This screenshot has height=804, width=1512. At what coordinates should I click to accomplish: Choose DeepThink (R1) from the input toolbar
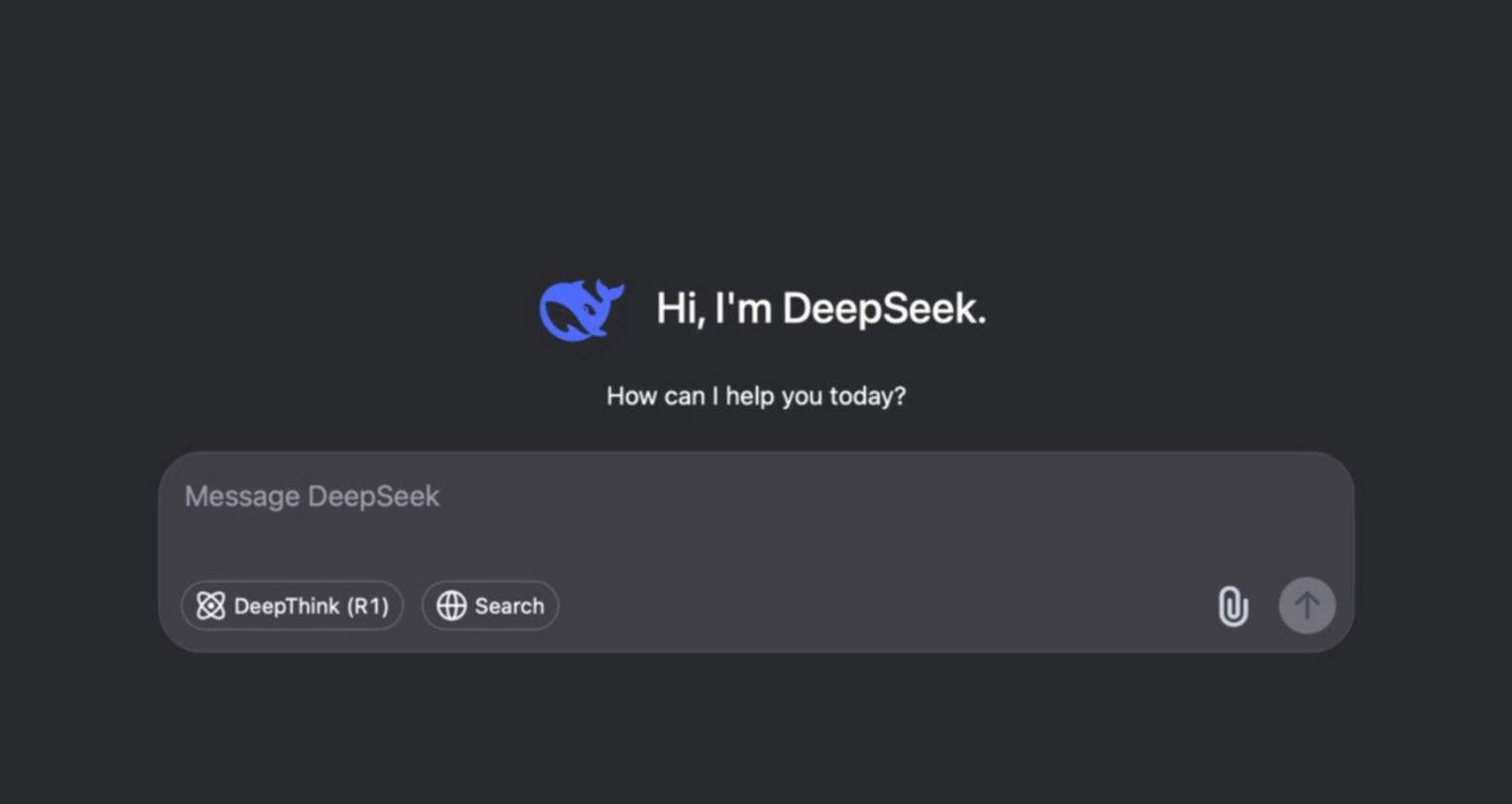(292, 605)
